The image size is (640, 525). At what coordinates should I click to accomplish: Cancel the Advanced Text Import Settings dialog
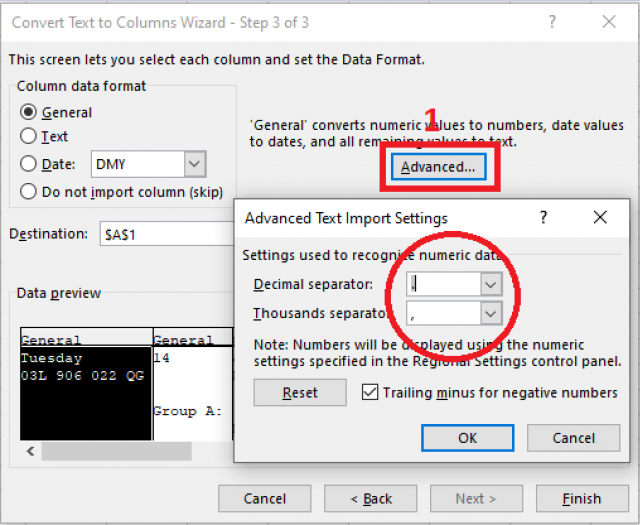click(573, 437)
